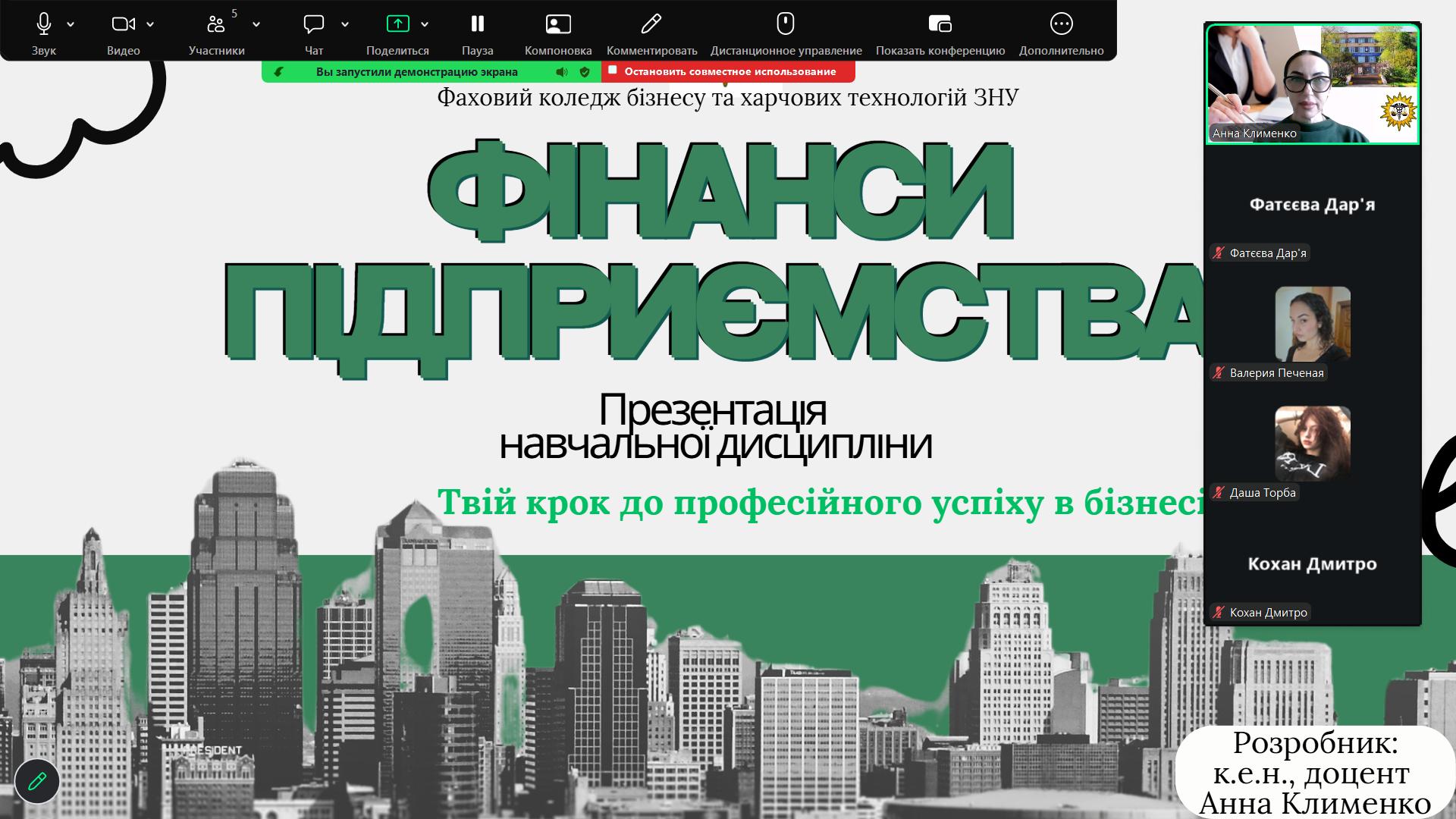Open the Дополнительно more menu
The image size is (1456, 819).
coord(1061,24)
